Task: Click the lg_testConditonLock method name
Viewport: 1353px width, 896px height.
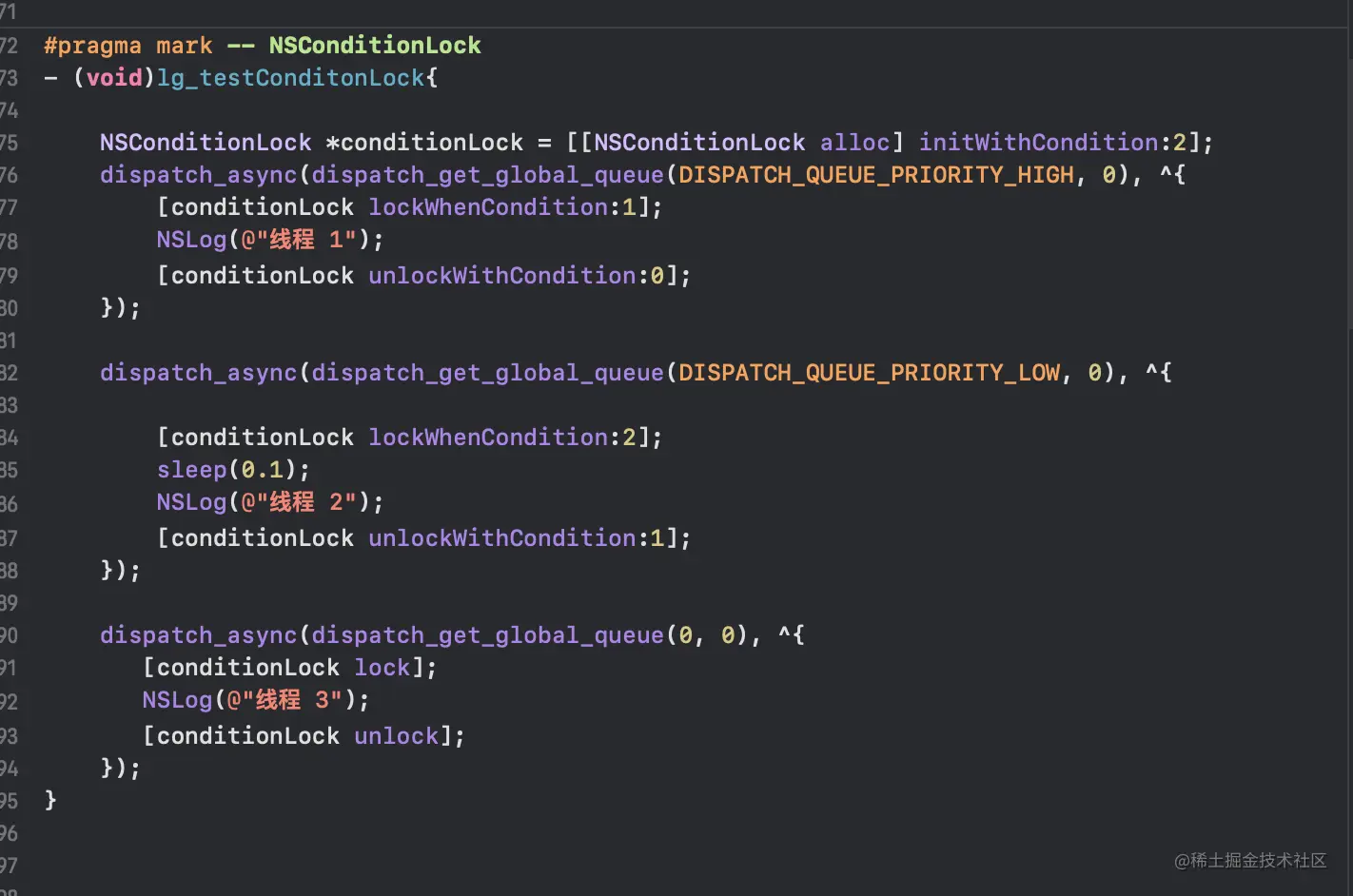Action: (290, 78)
